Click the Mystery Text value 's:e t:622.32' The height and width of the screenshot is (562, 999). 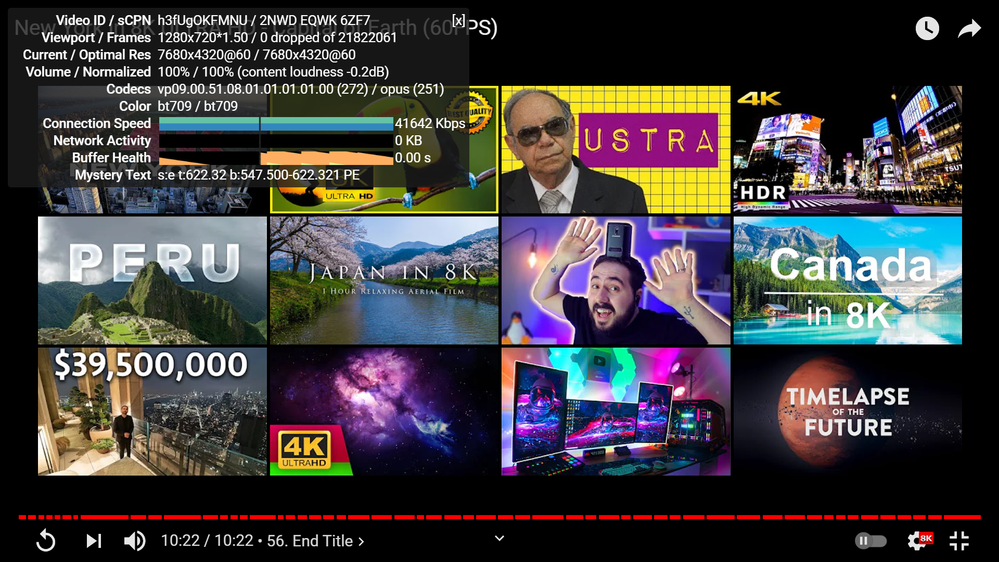[192, 175]
